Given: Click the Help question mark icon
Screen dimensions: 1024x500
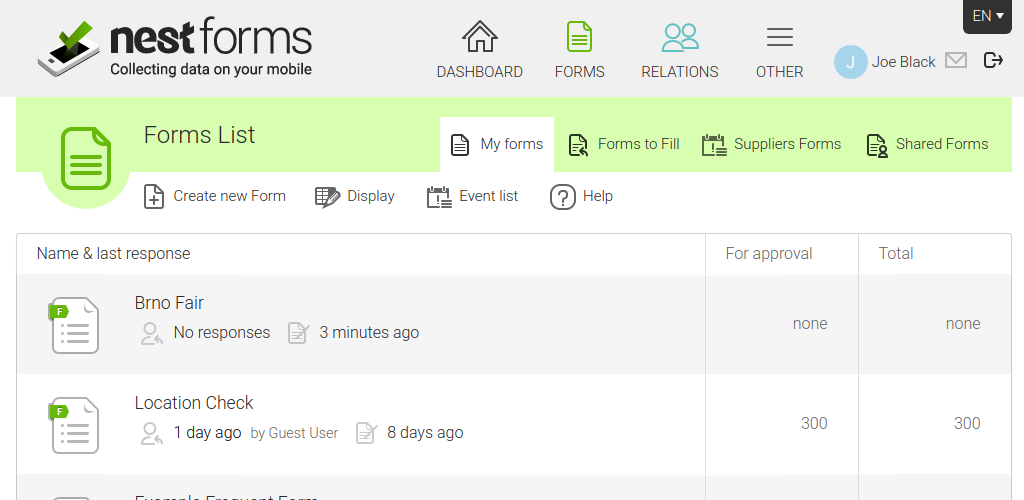Looking at the screenshot, I should (562, 196).
